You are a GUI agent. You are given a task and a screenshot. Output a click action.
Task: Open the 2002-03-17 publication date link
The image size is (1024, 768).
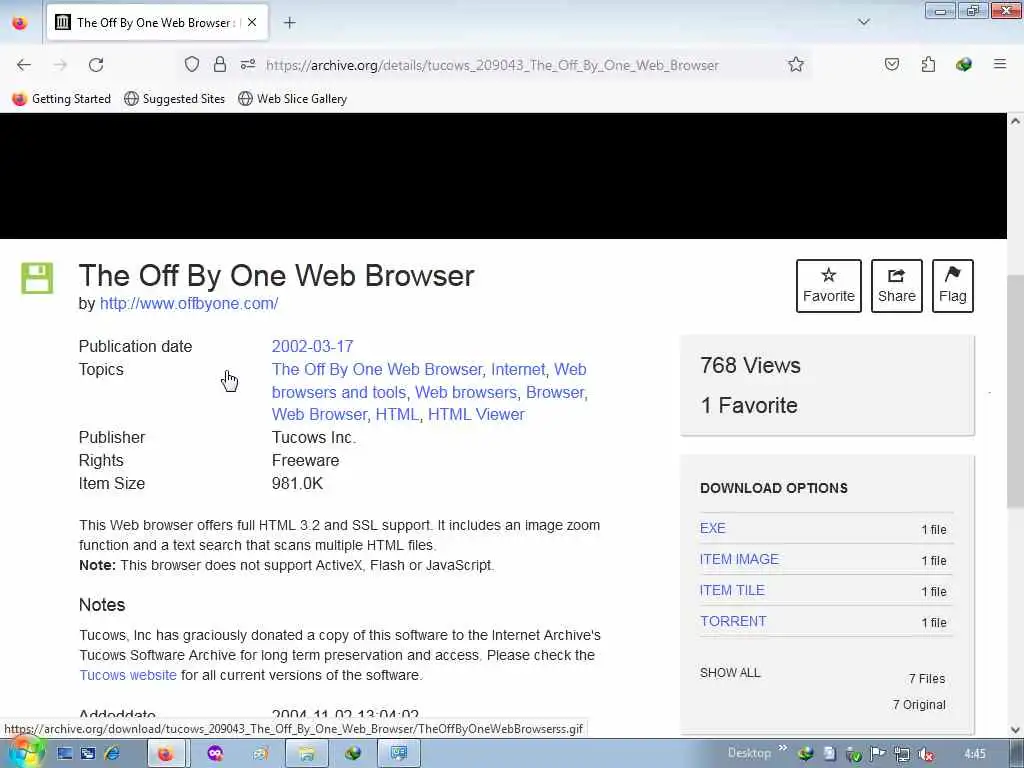[x=312, y=346]
